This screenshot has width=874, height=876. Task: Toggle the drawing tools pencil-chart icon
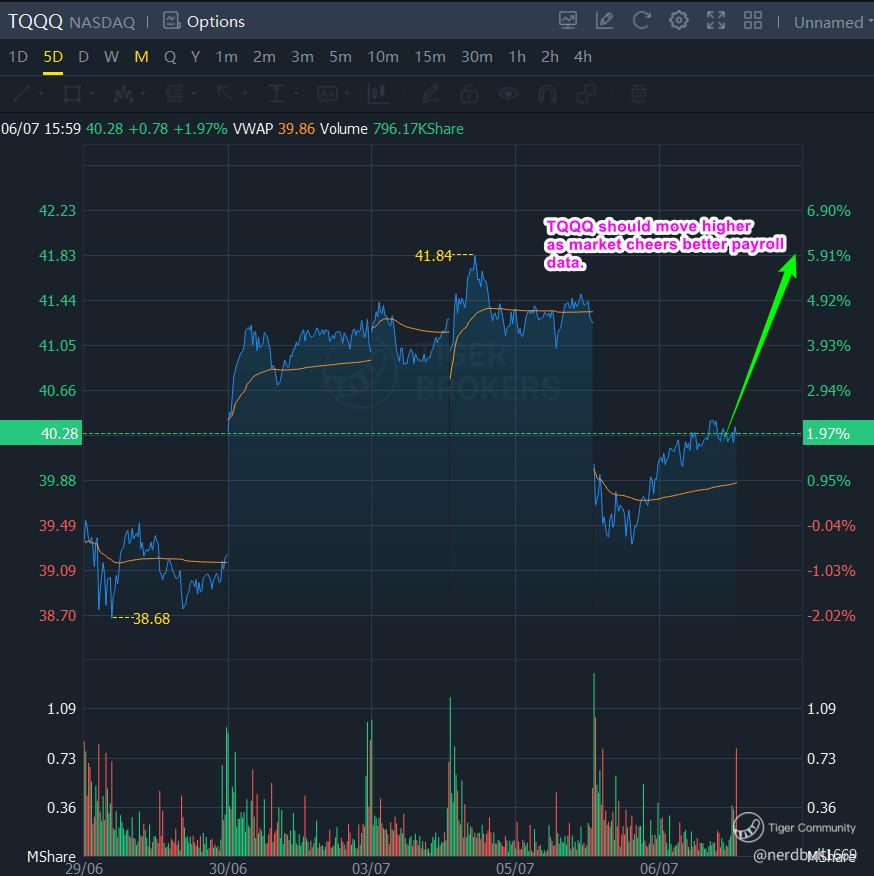(604, 21)
